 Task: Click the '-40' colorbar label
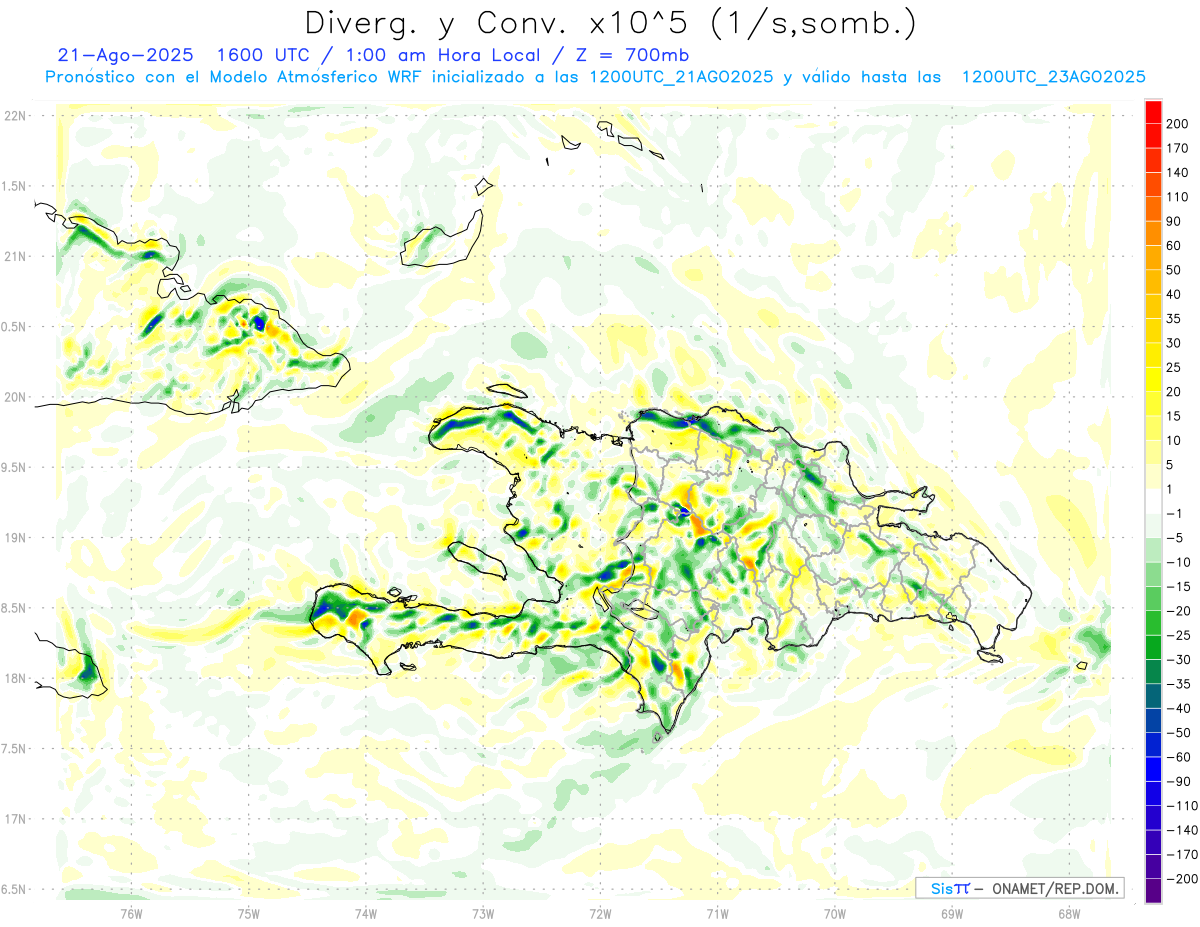[1177, 708]
